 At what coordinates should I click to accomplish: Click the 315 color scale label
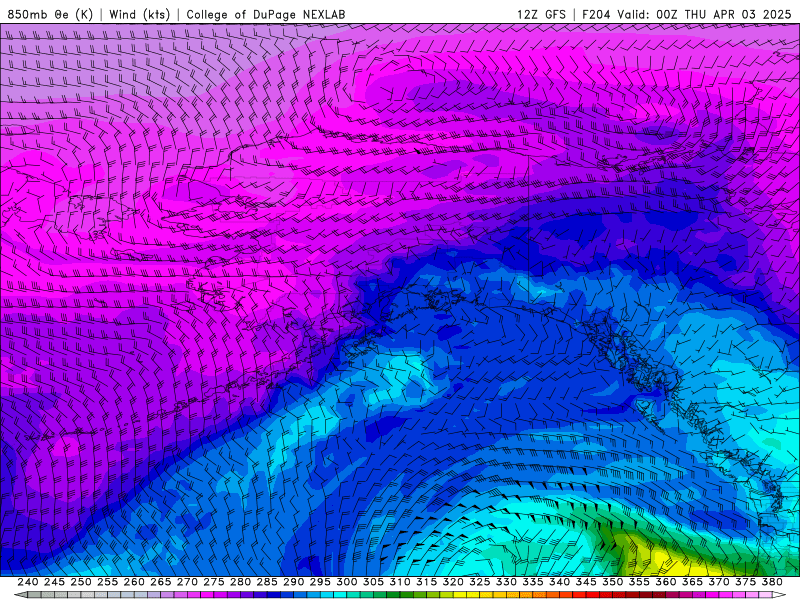click(427, 582)
